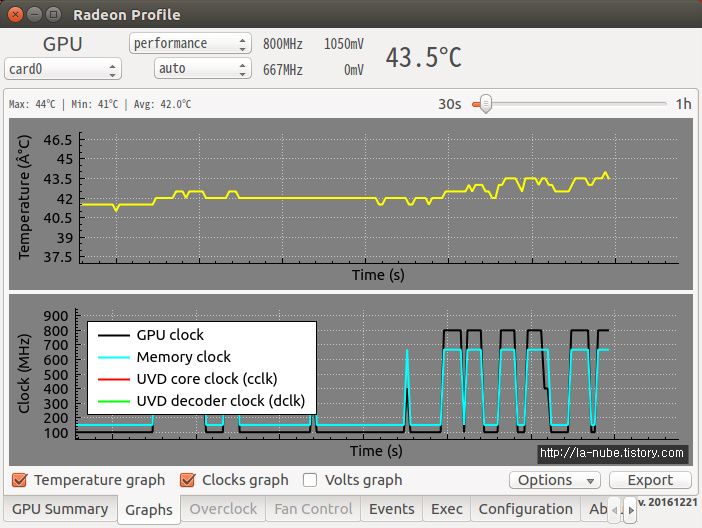
Task: Click the time range slider handle
Action: point(485,104)
